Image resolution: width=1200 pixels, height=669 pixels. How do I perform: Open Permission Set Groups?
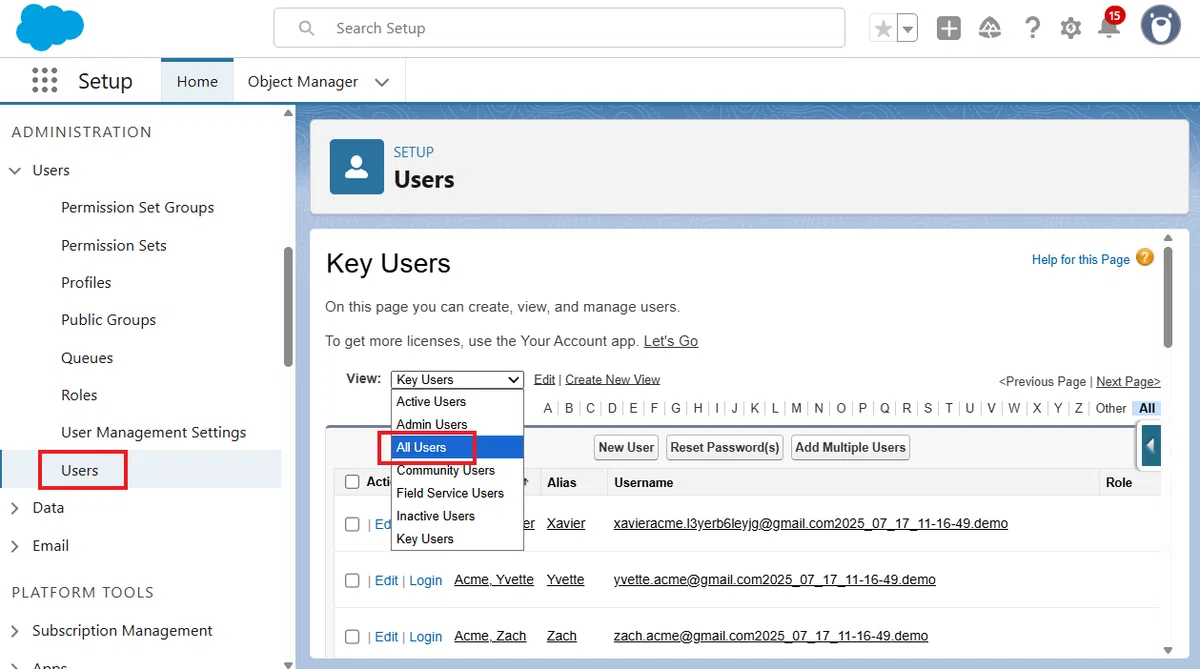tap(138, 208)
